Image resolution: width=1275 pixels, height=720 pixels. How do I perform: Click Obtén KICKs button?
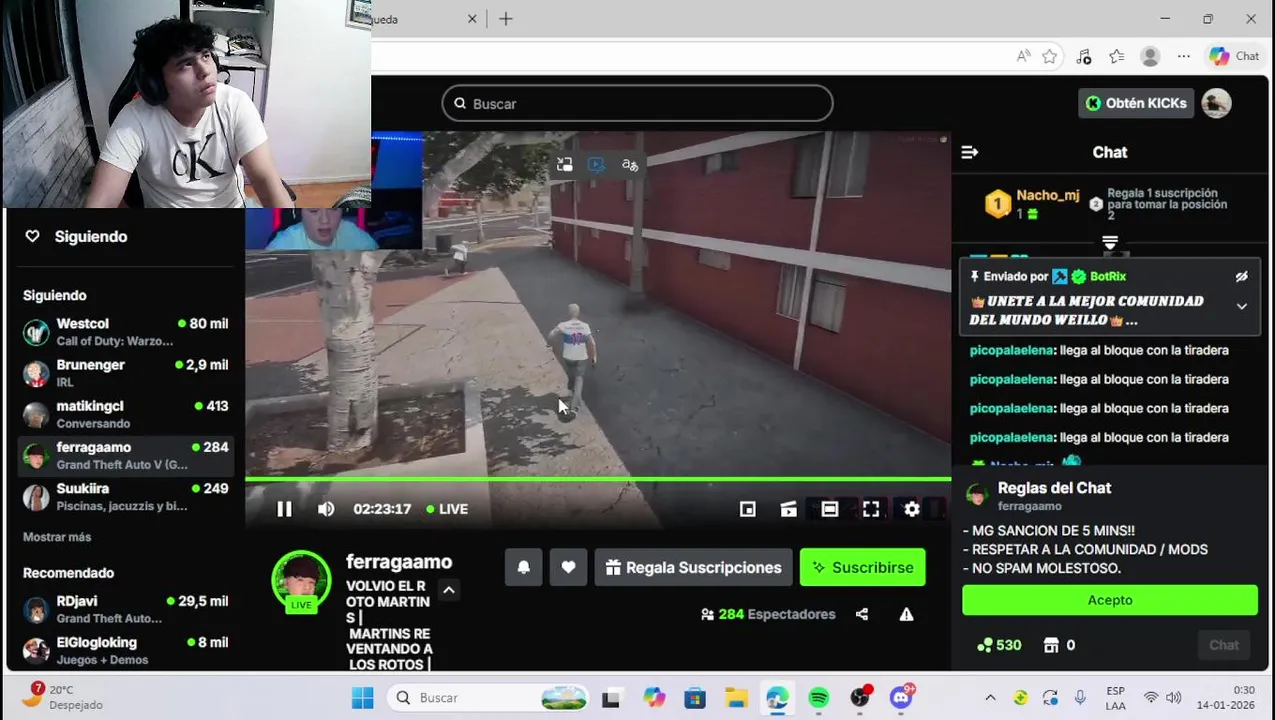[1136, 103]
